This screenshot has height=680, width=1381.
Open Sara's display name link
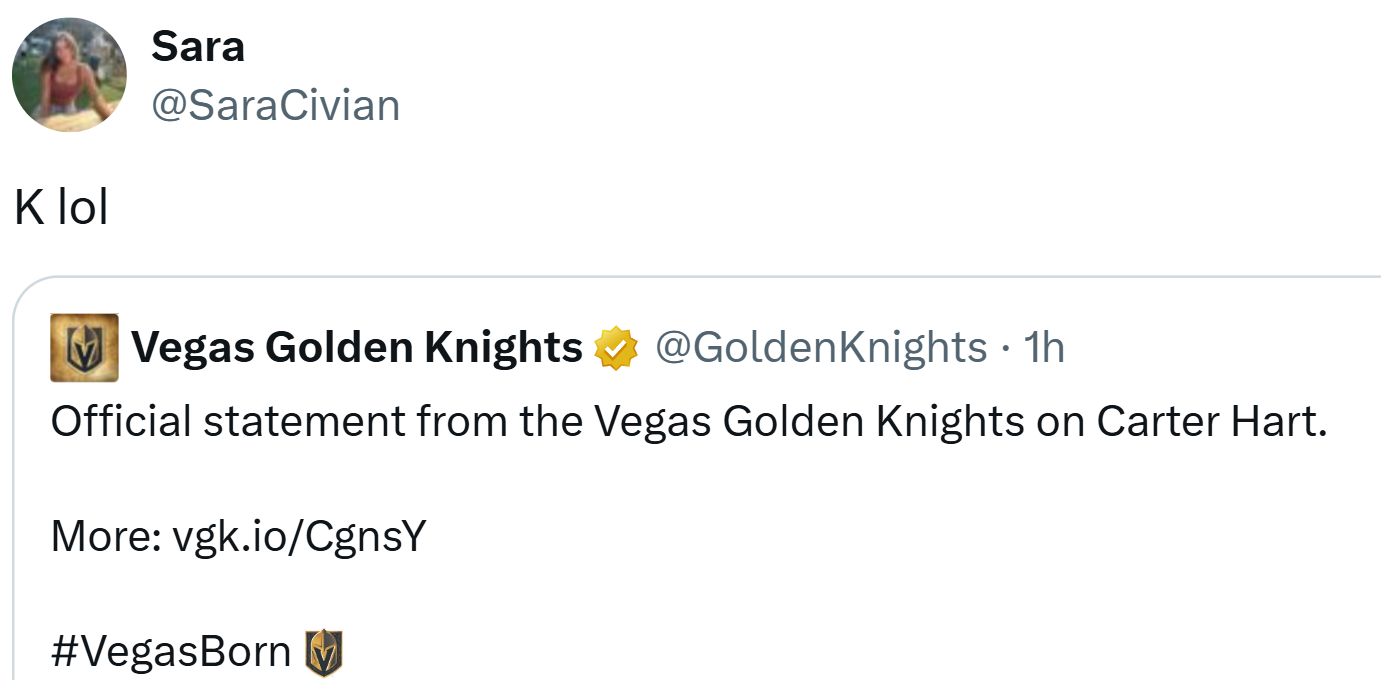[x=198, y=46]
